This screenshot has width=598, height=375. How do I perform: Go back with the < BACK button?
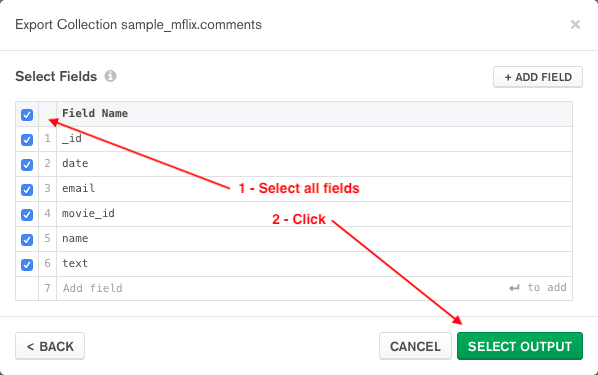[50, 346]
